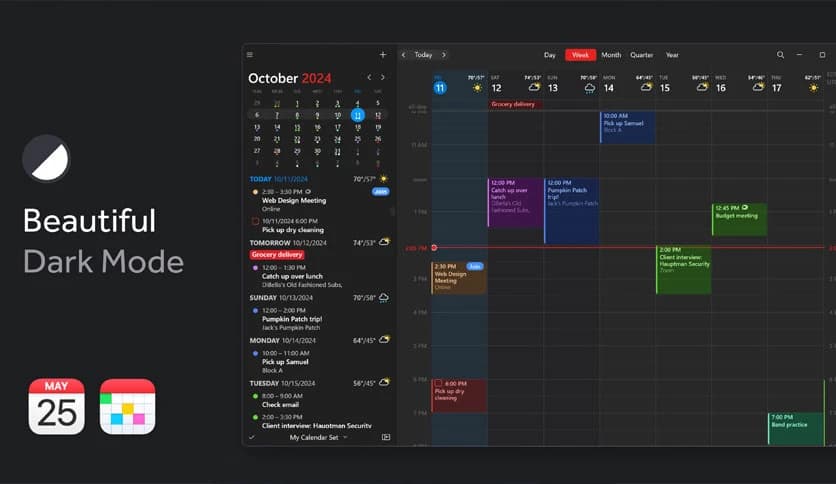Open Pumpkin Patch trip block on Sunday

[x=572, y=211]
